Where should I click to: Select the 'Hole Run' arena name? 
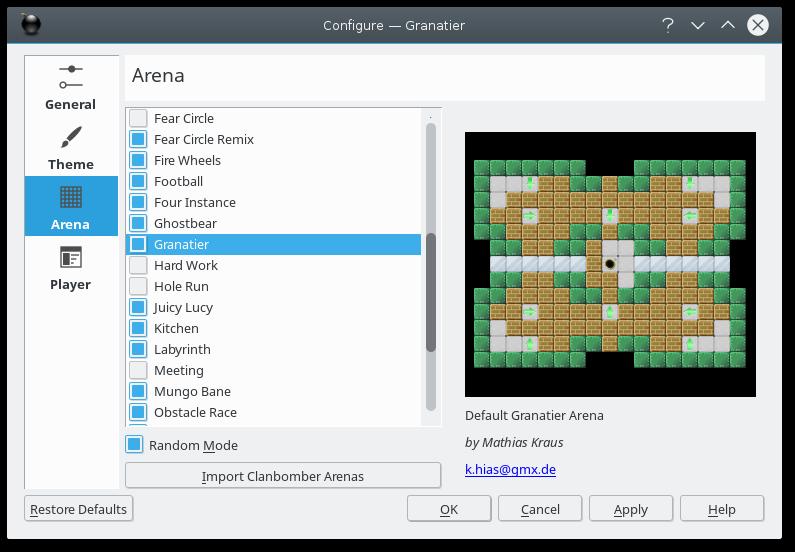181,286
